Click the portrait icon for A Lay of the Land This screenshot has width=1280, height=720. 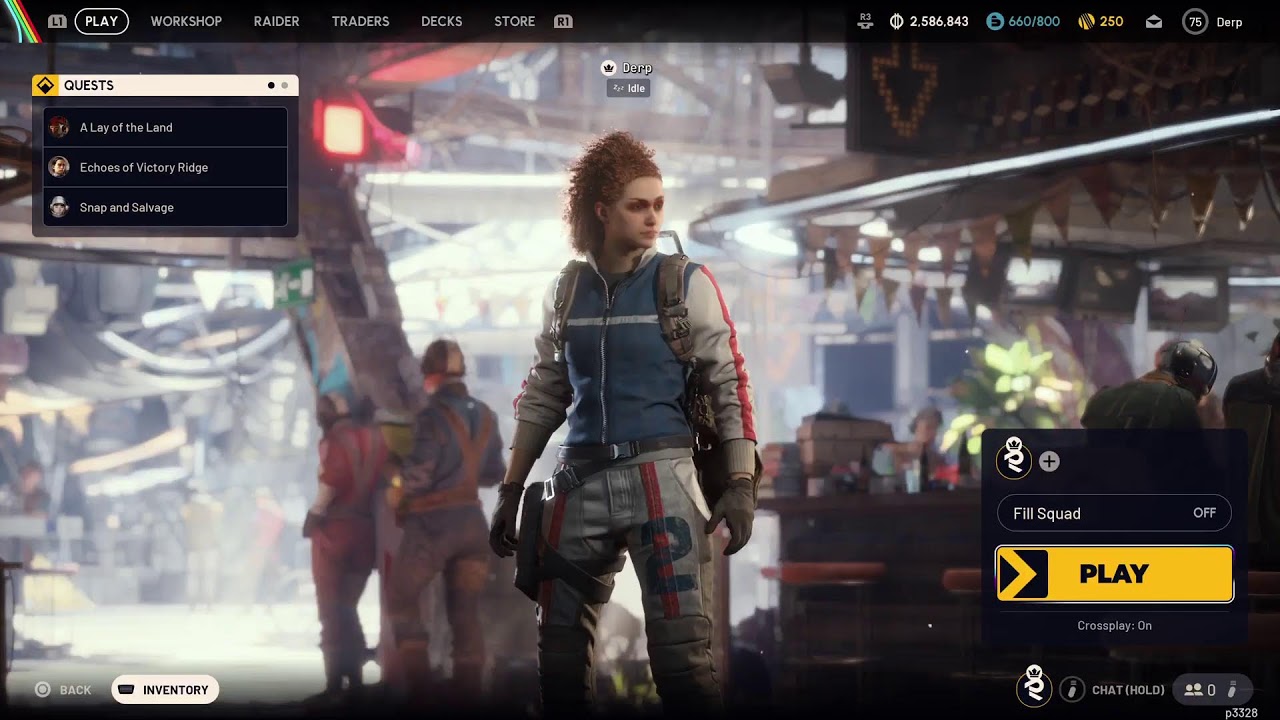click(x=59, y=127)
